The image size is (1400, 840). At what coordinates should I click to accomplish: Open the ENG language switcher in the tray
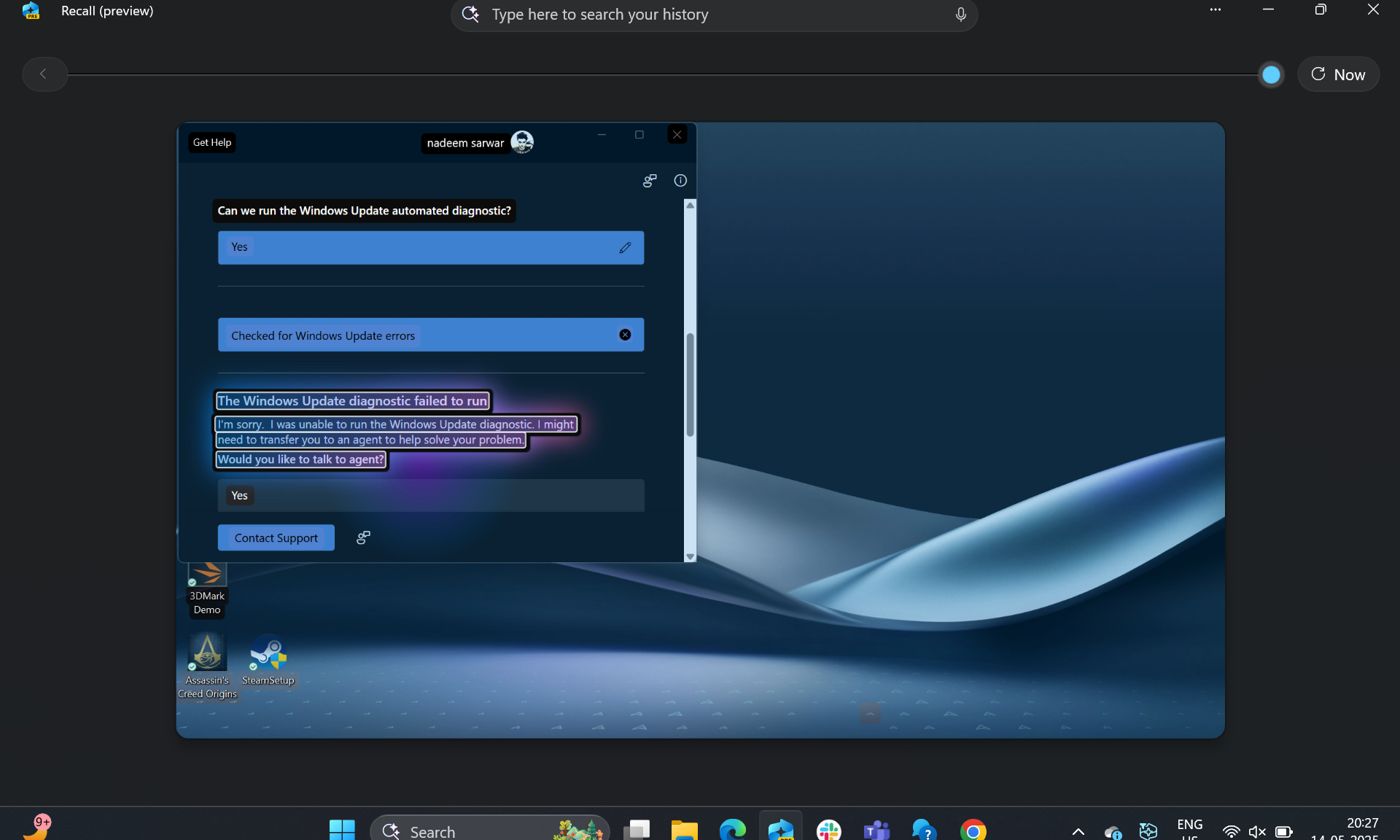pos(1189,830)
